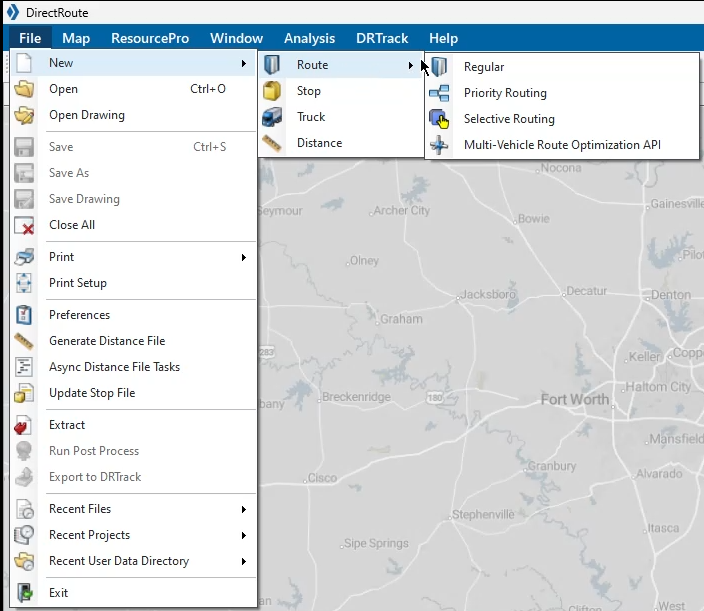
Task: Click Fort Worth label on map
Action: tap(575, 399)
